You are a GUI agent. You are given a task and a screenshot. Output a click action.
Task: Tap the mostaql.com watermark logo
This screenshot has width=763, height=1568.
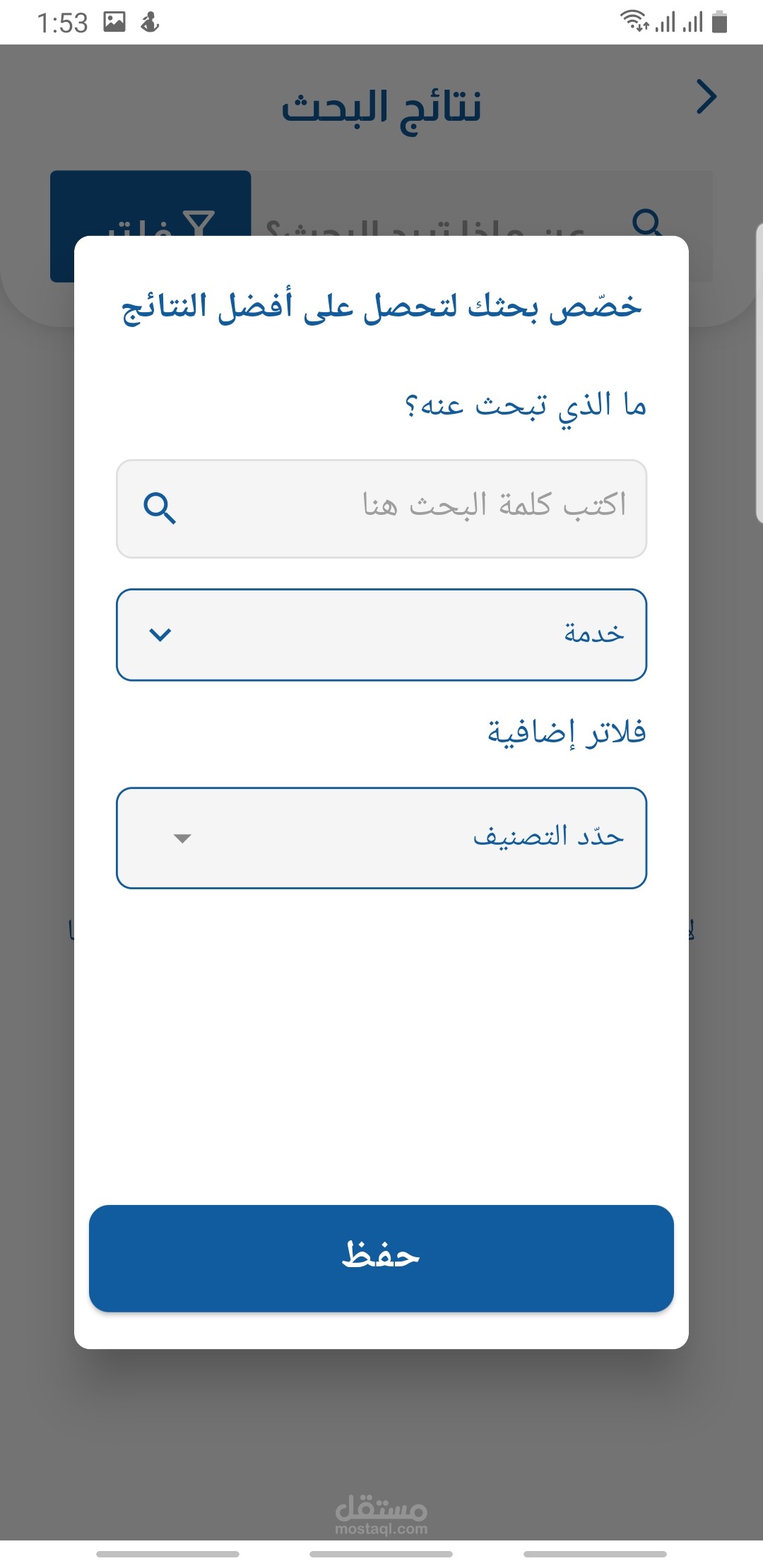pos(381,1514)
